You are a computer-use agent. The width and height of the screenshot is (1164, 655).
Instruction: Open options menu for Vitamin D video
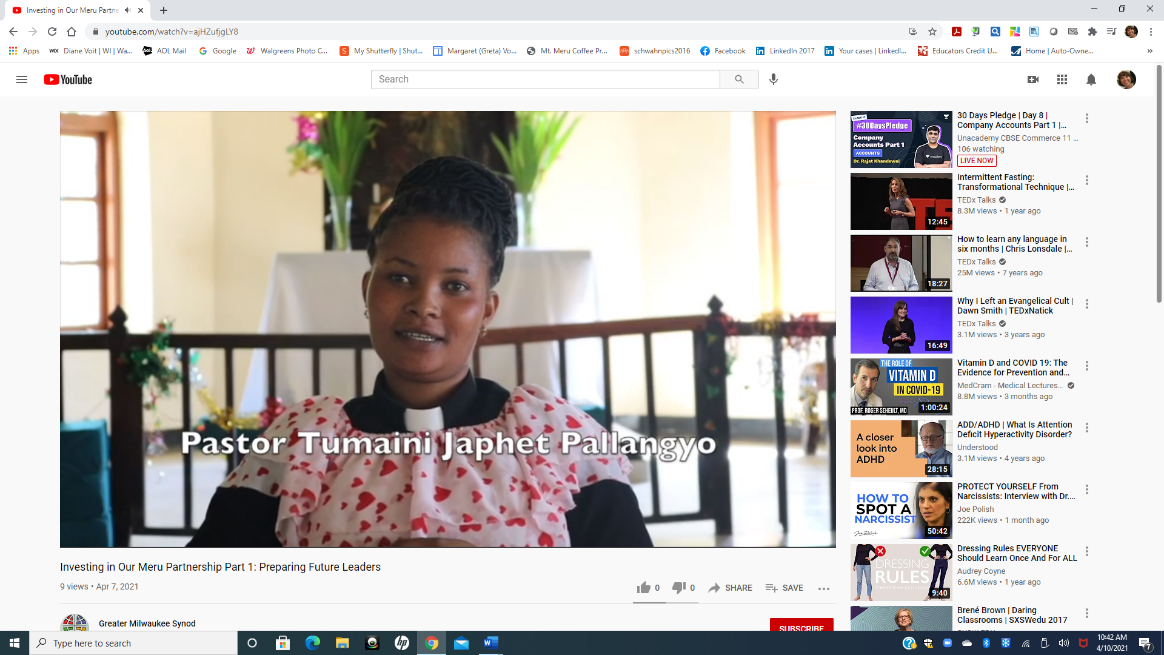(x=1087, y=367)
